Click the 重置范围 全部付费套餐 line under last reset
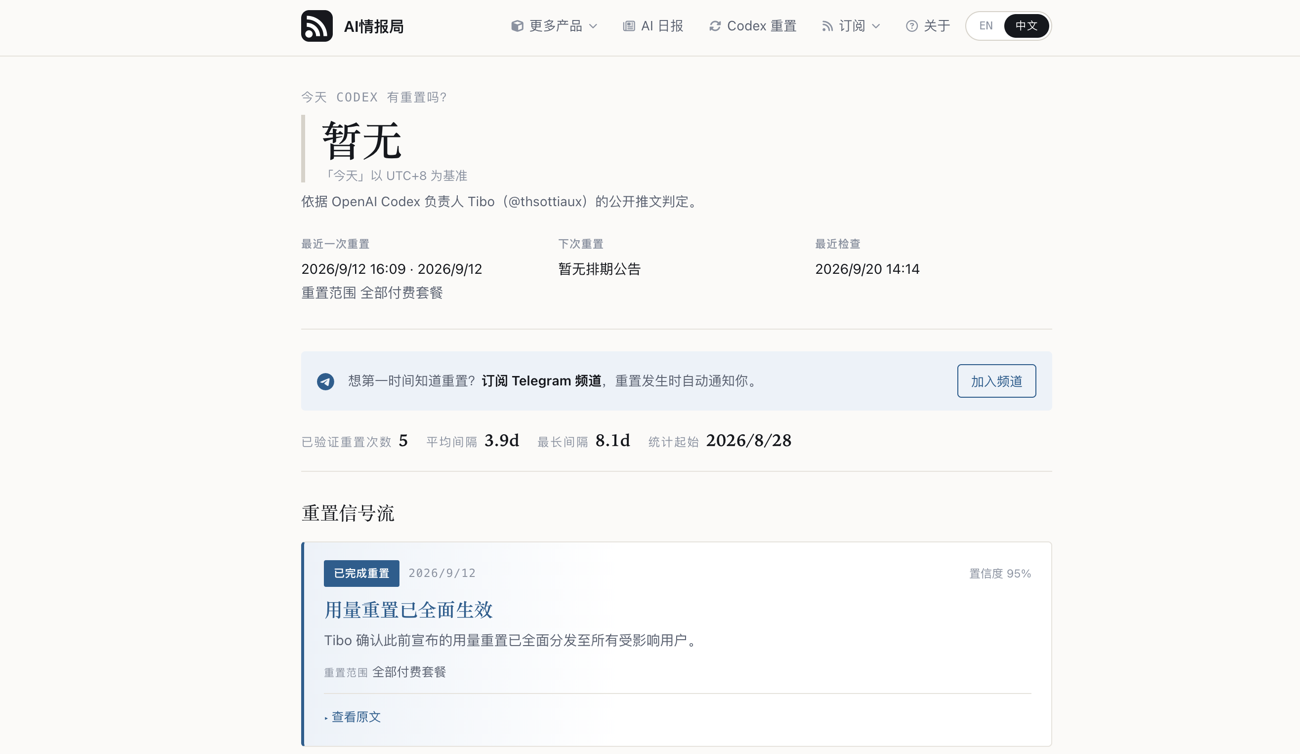1300x754 pixels. pos(372,293)
